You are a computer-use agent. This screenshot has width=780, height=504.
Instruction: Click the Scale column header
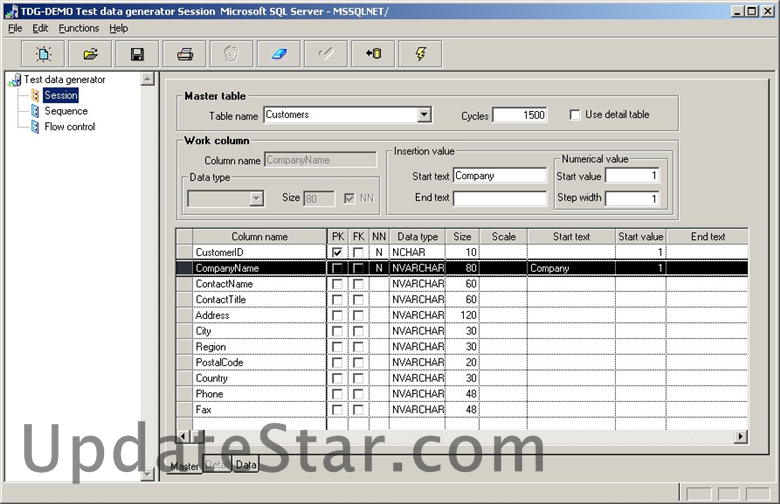point(503,237)
